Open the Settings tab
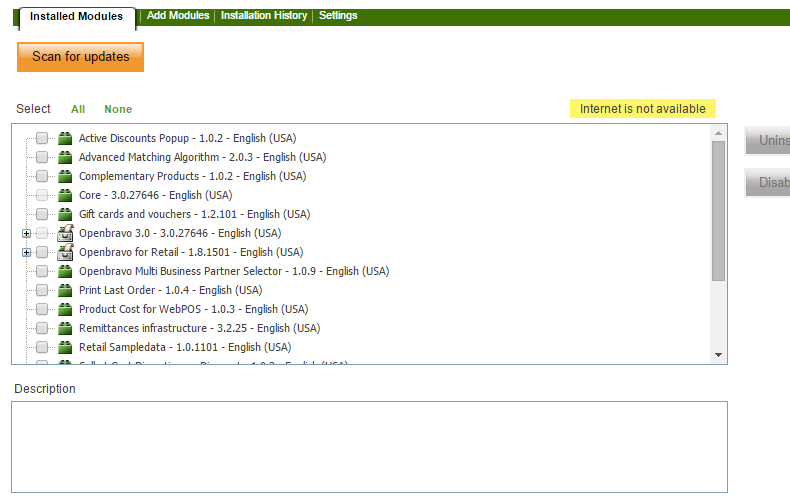The image size is (790, 503). [338, 16]
